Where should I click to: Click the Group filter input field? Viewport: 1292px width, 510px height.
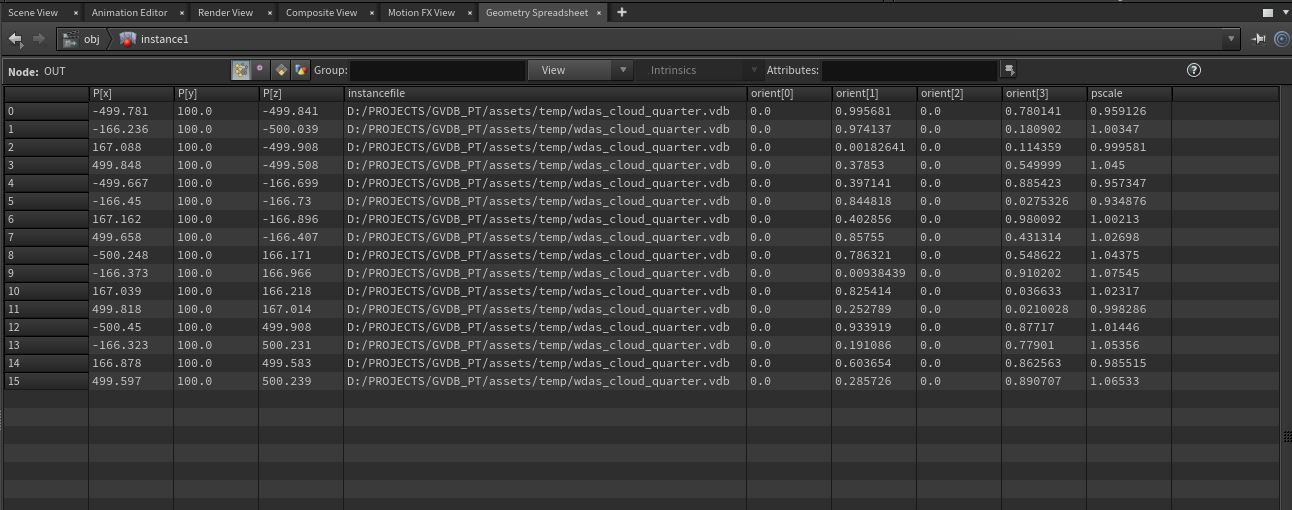click(x=436, y=70)
